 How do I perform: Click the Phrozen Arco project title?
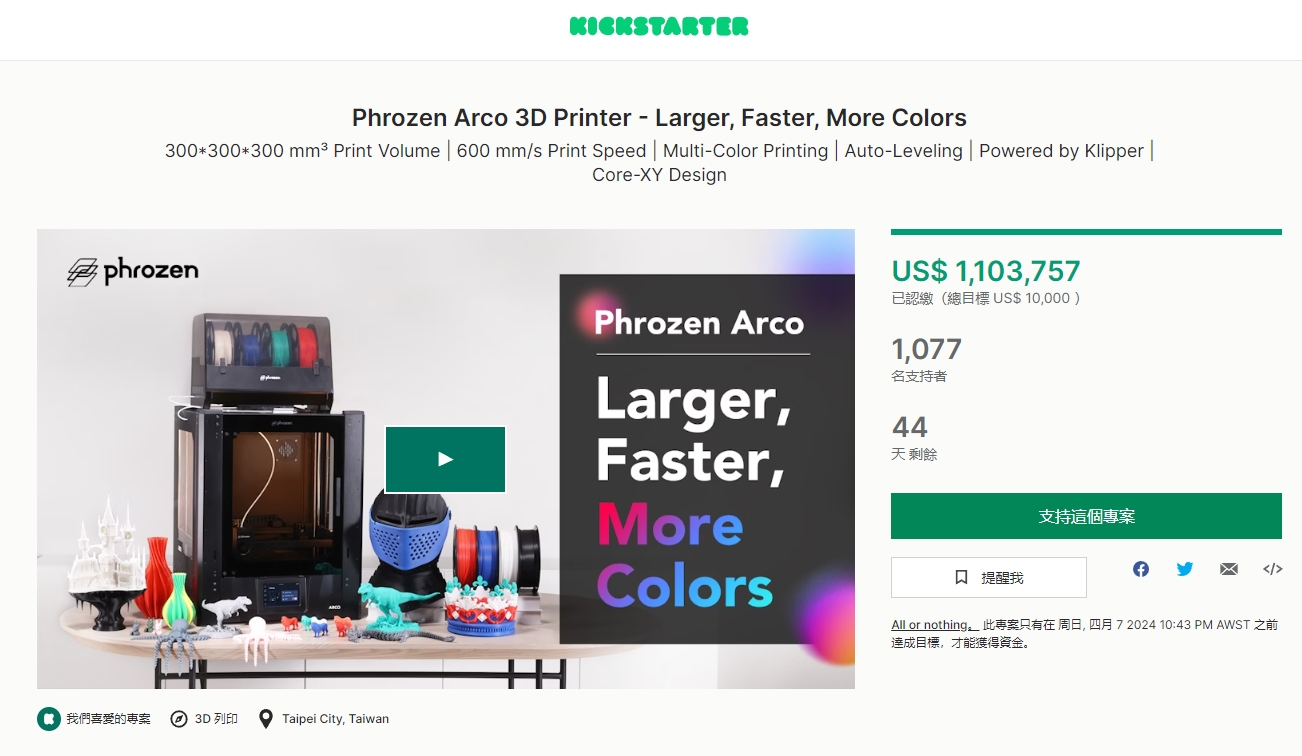(x=659, y=118)
